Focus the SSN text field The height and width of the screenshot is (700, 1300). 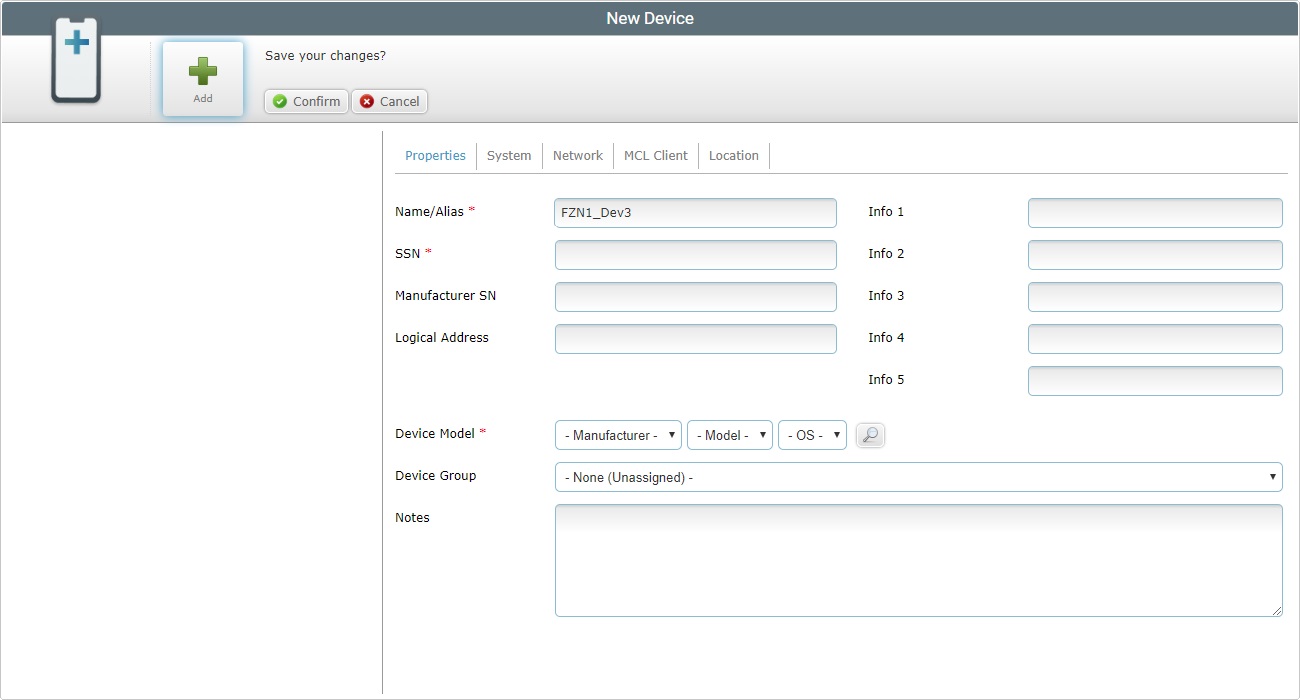695,255
